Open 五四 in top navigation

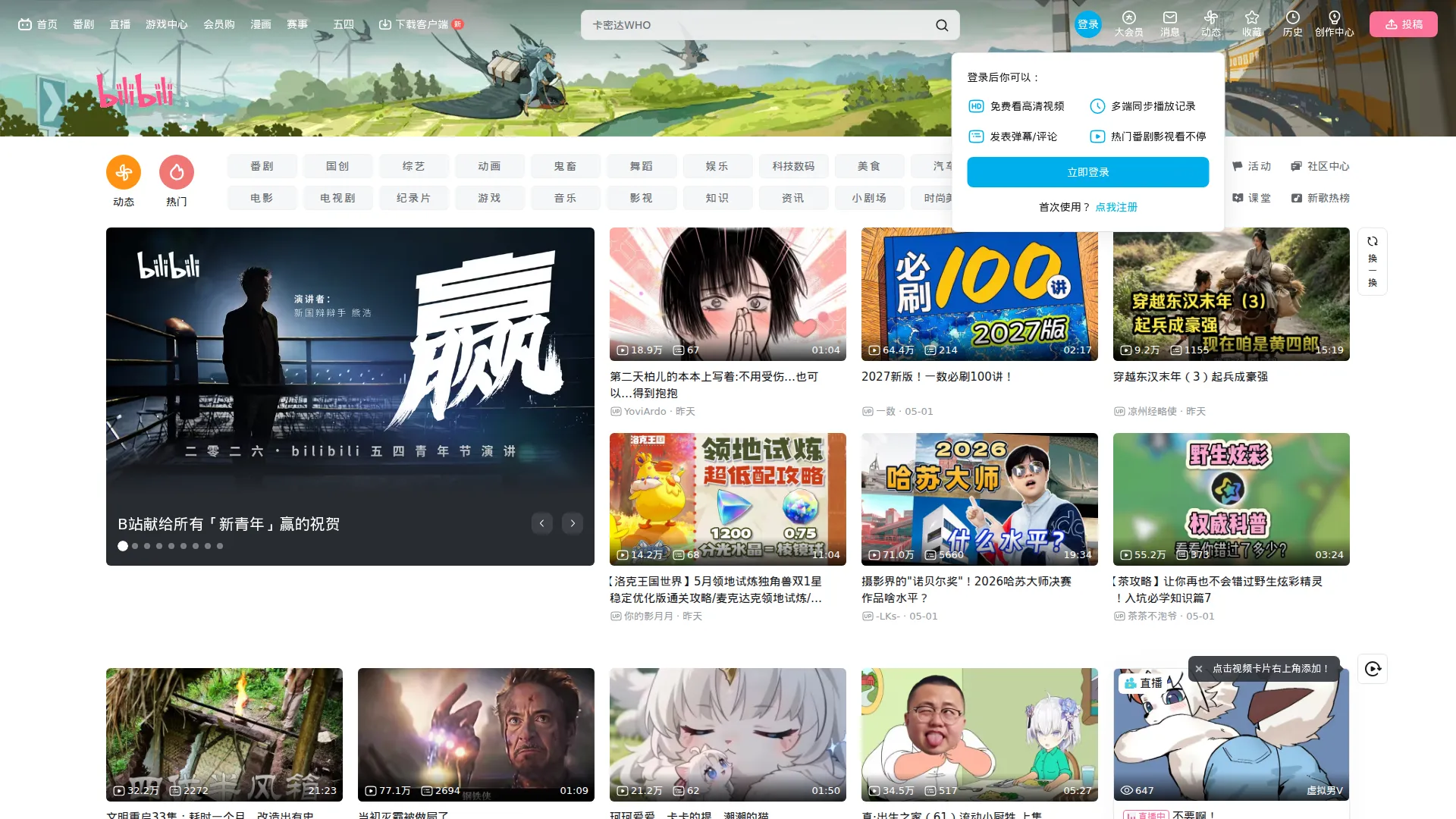tap(344, 24)
